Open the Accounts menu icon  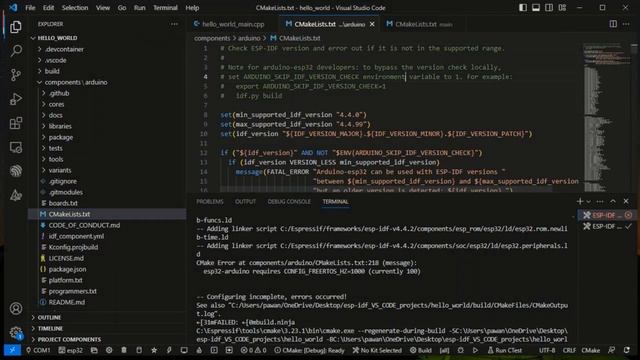(x=16, y=309)
